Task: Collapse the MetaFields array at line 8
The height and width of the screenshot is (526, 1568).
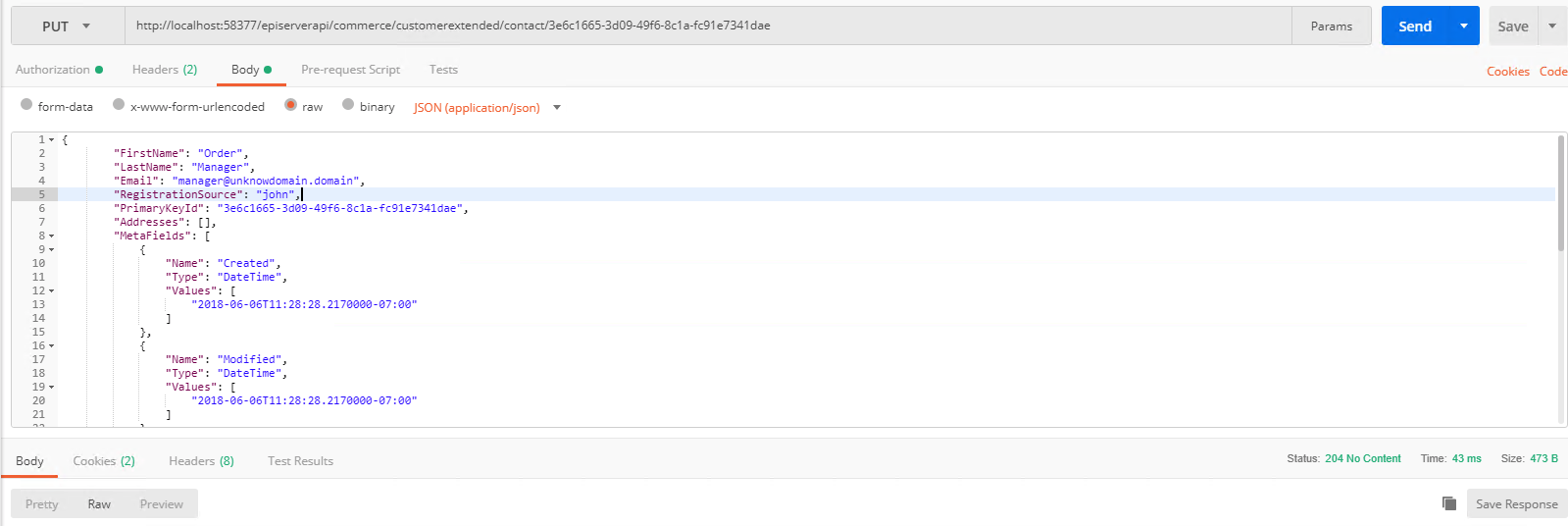Action: [52, 237]
